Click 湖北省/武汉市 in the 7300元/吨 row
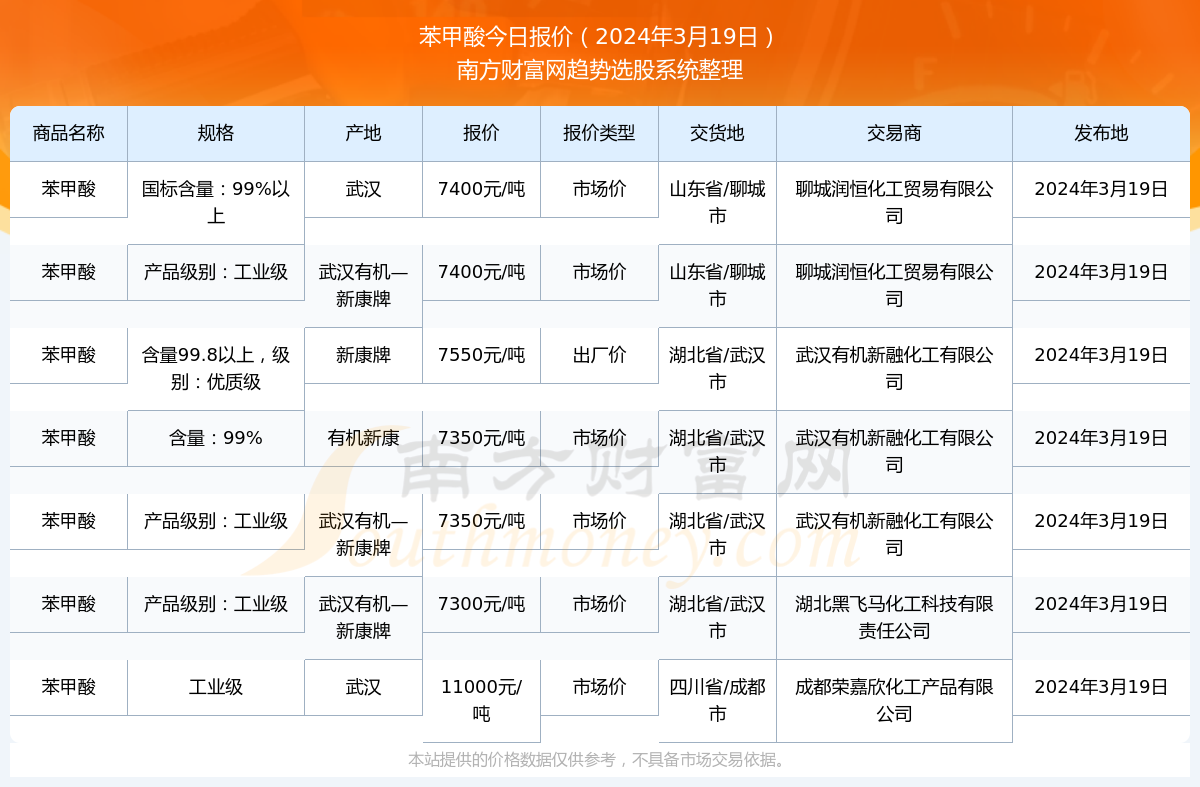Screen dimensions: 1200x787 pos(718,617)
